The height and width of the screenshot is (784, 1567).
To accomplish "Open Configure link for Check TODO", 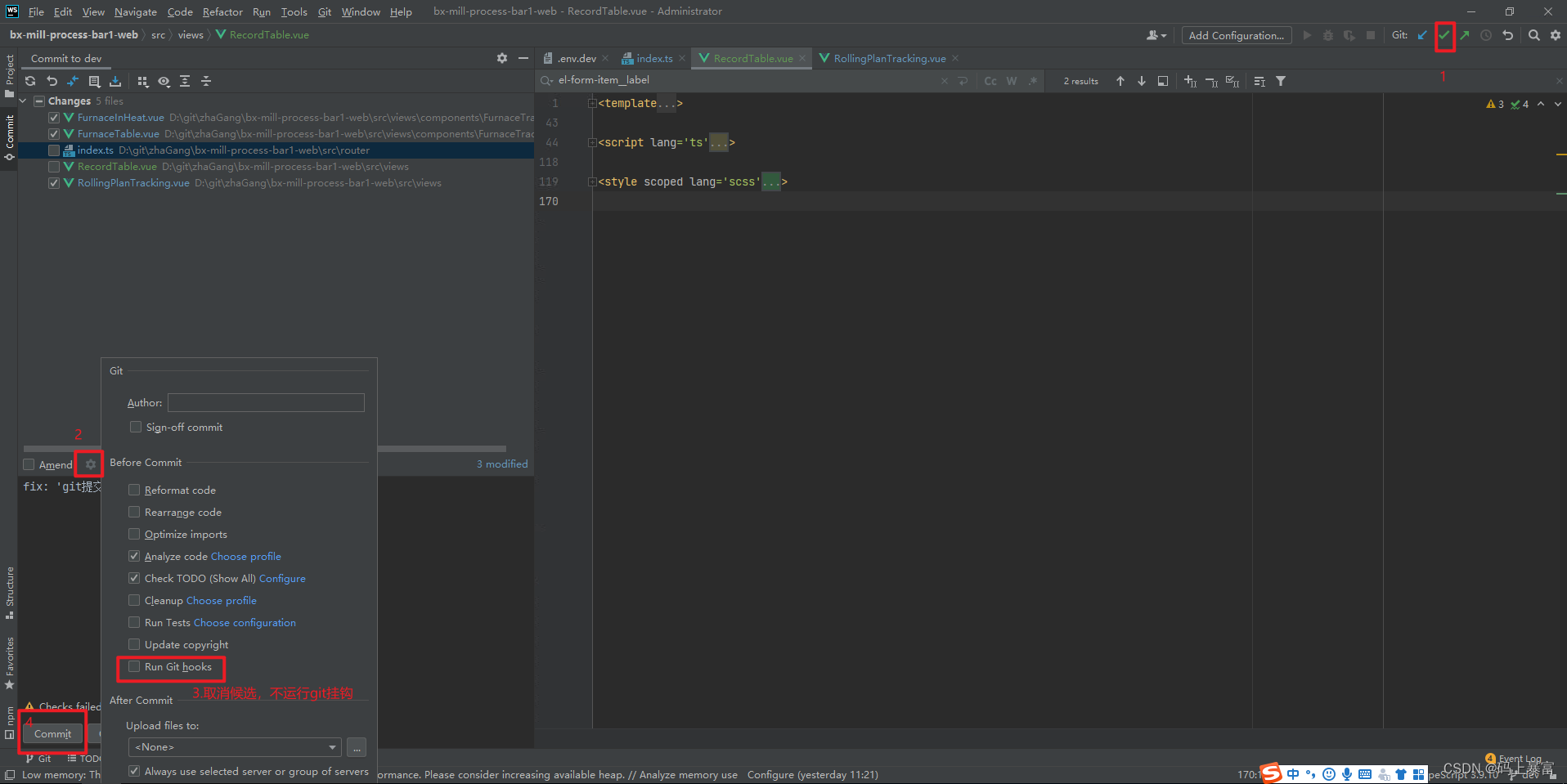I will [x=282, y=578].
